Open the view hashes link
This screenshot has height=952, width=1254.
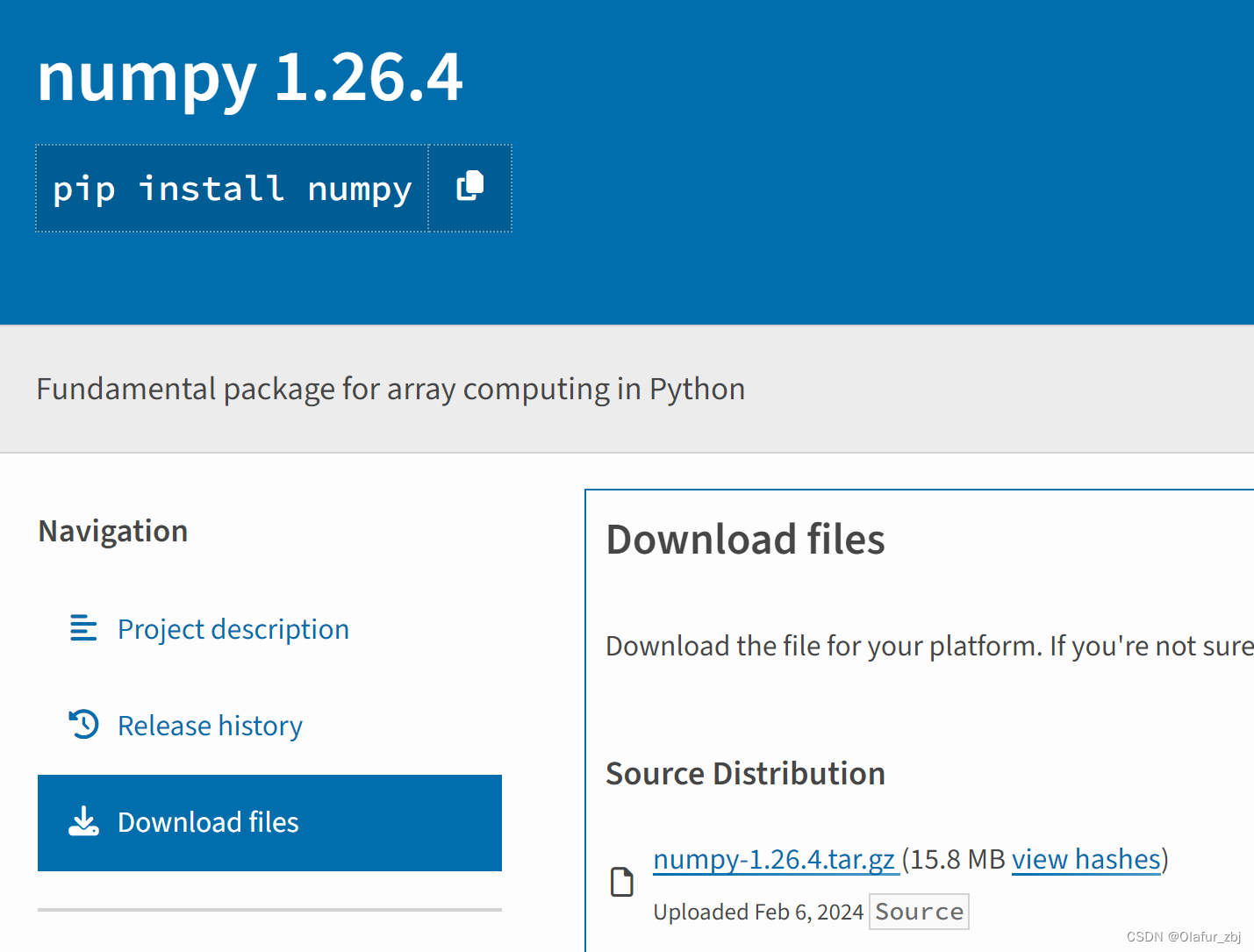pyautogui.click(x=1086, y=859)
